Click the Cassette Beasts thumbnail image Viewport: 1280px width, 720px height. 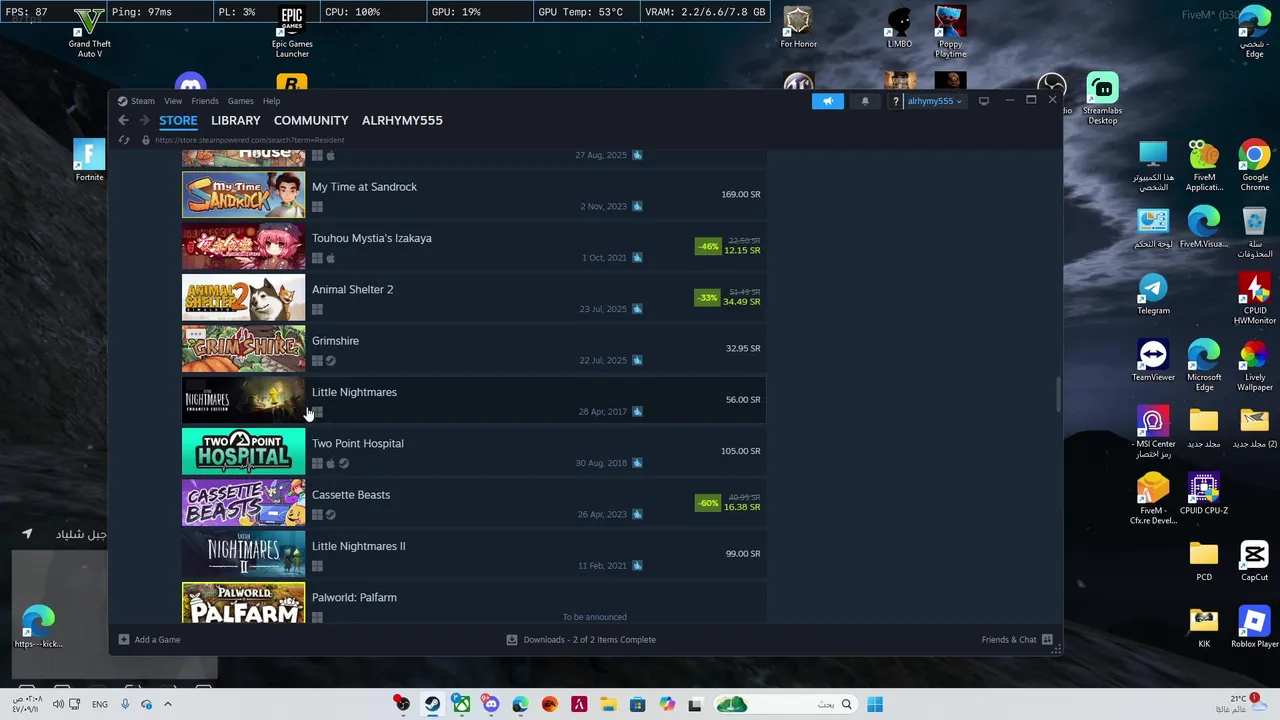[x=243, y=503]
